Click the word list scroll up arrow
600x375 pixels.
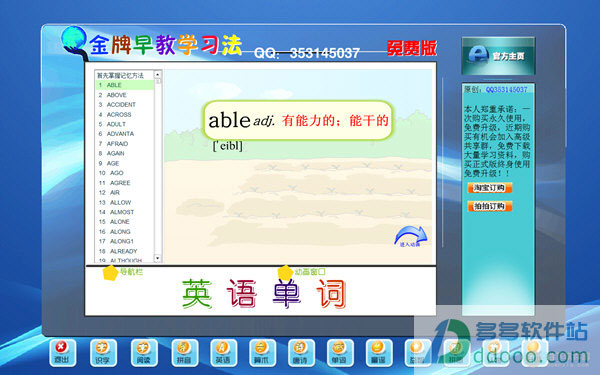coord(157,74)
